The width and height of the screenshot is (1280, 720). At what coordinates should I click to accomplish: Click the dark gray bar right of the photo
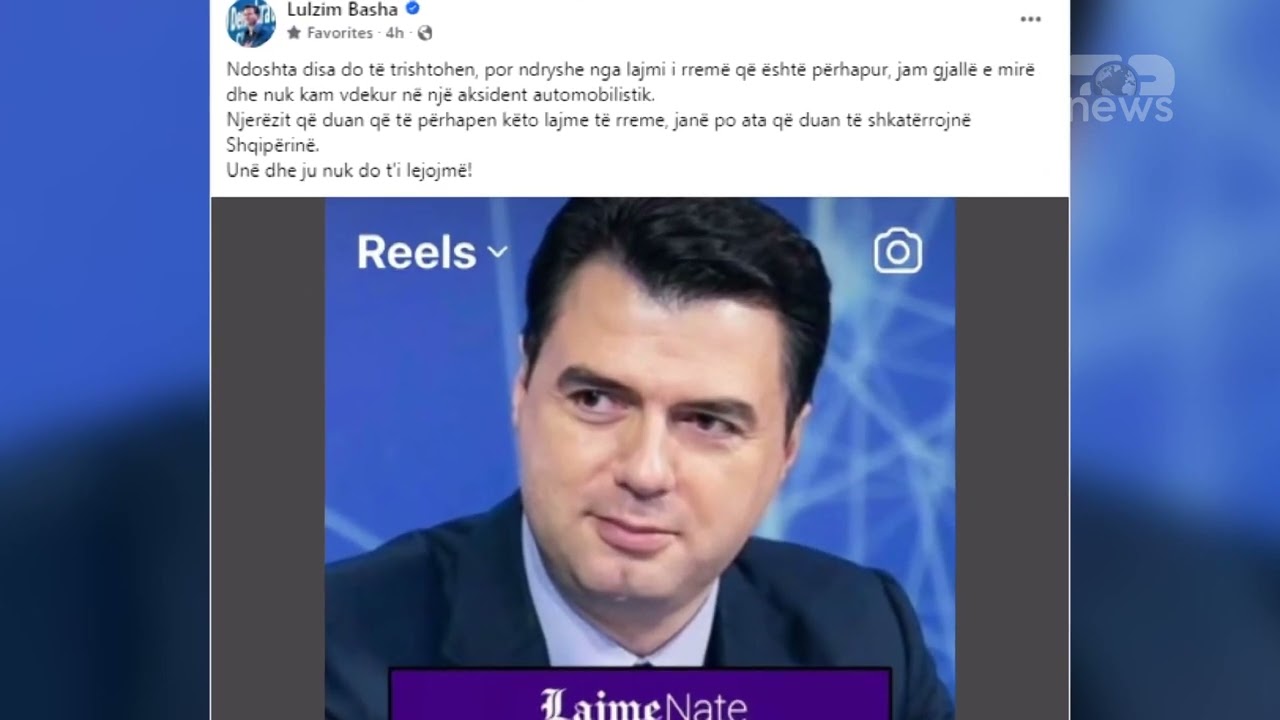pyautogui.click(x=1012, y=458)
